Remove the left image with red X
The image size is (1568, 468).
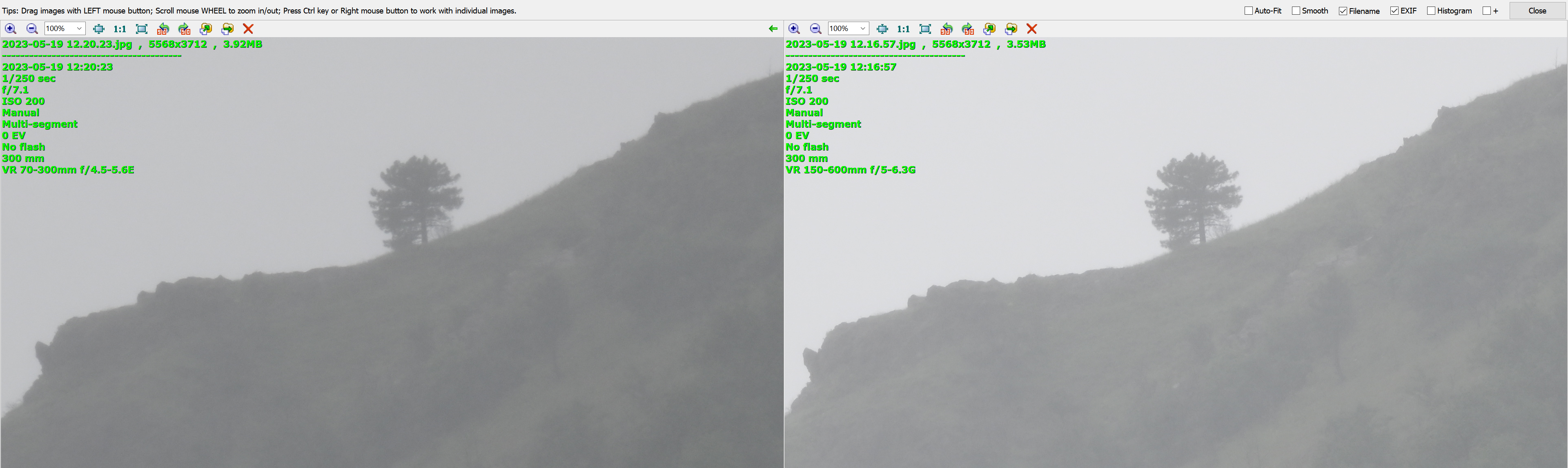click(x=248, y=29)
